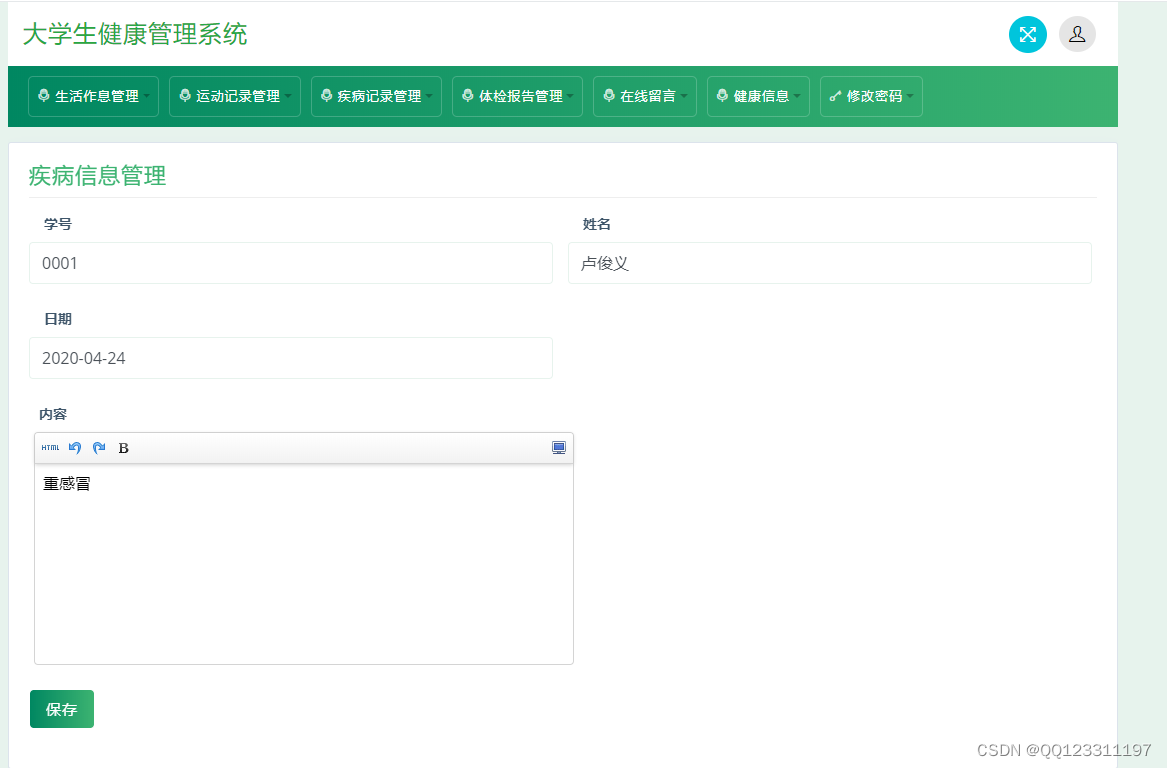The height and width of the screenshot is (768, 1167).
Task: Click the 内容 field label
Action: click(x=53, y=414)
